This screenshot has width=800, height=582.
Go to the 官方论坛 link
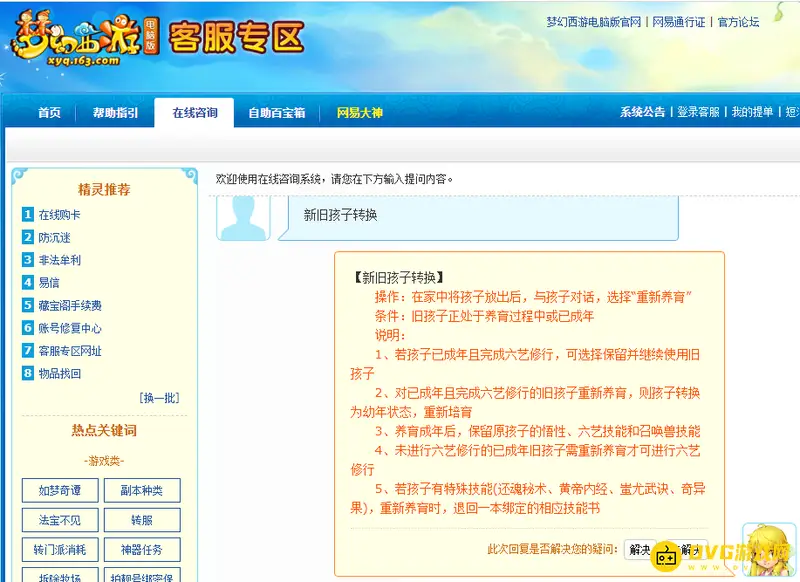click(x=738, y=22)
